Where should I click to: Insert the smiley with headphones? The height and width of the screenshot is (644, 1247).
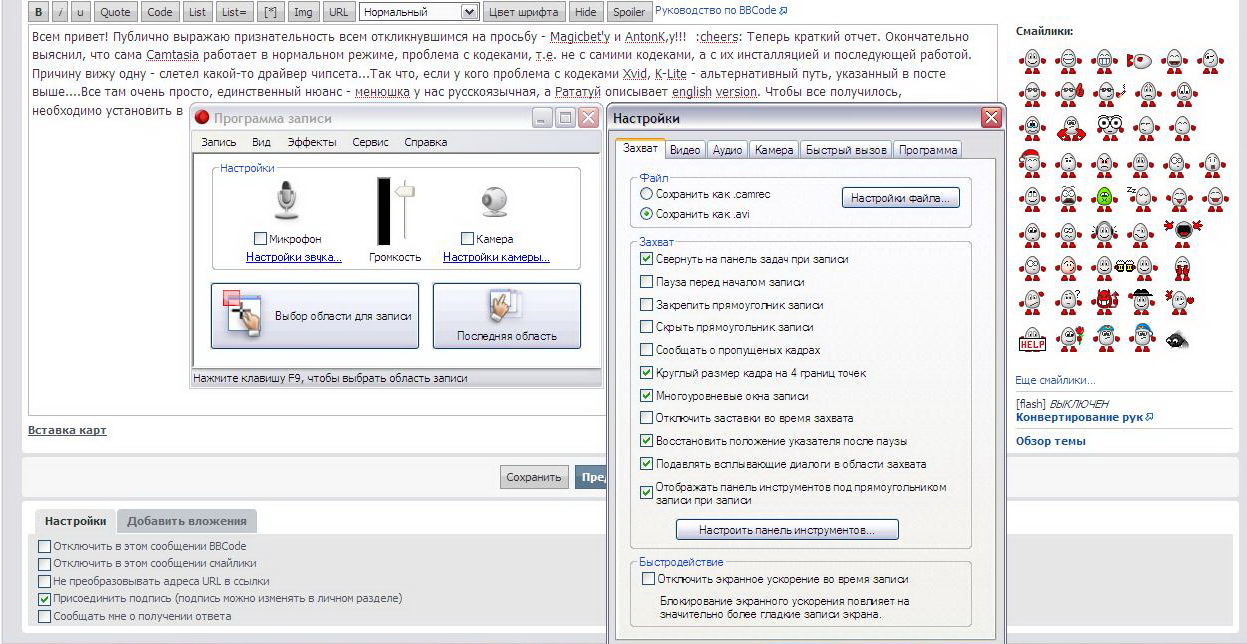coord(1104,233)
